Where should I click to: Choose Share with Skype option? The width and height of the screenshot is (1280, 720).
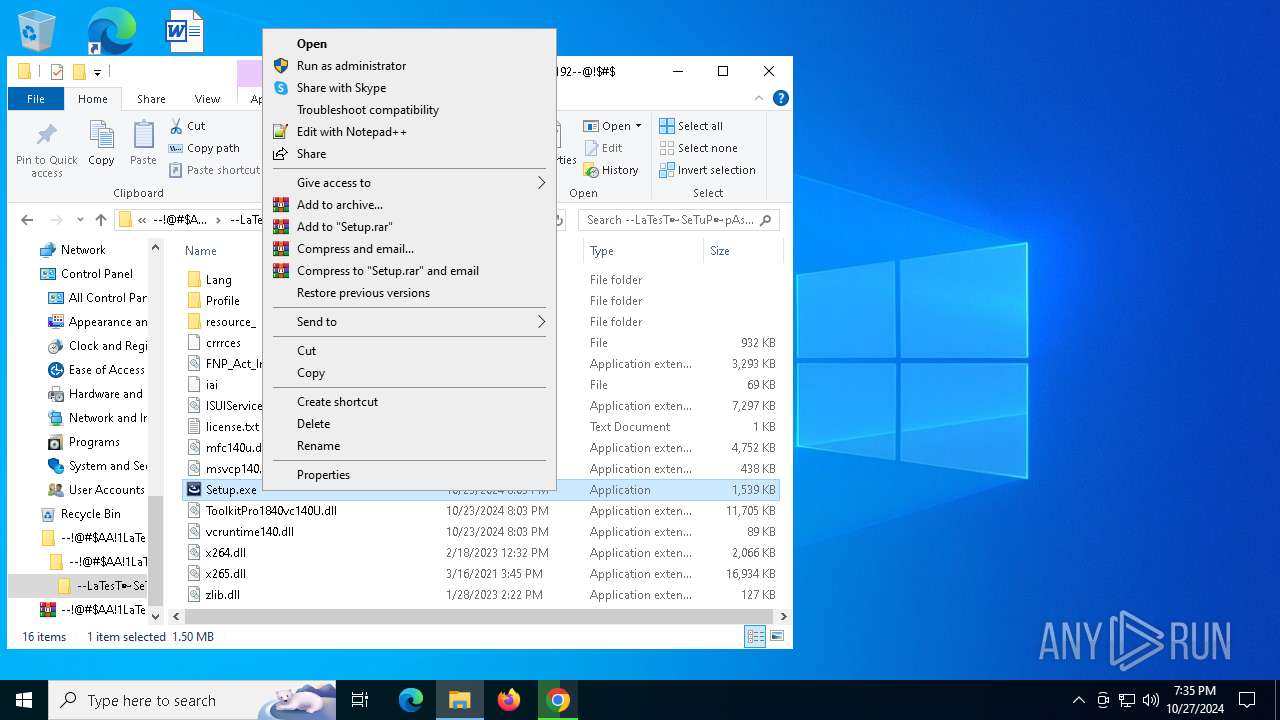(x=341, y=88)
